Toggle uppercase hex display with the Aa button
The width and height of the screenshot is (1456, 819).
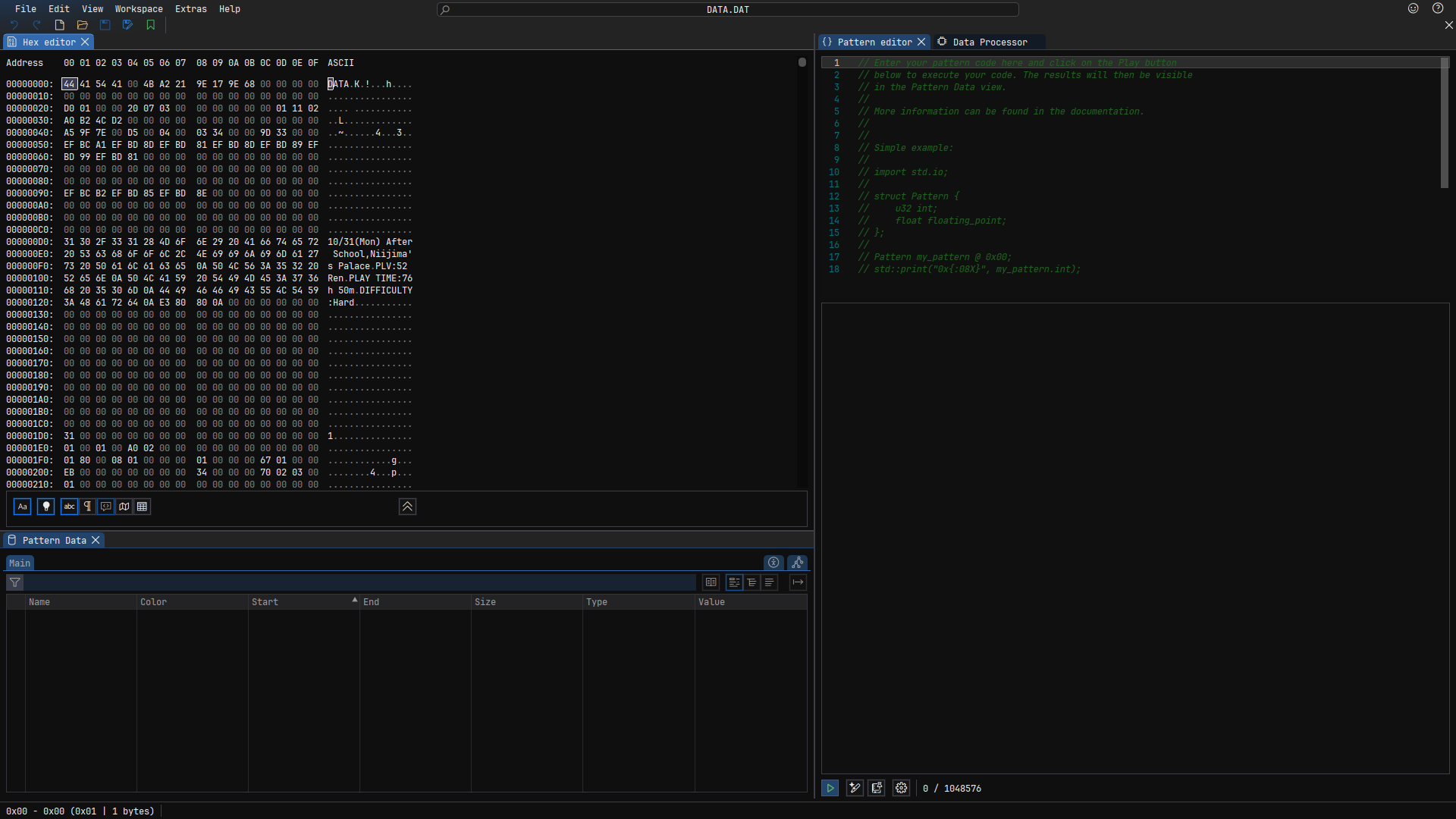tap(22, 507)
